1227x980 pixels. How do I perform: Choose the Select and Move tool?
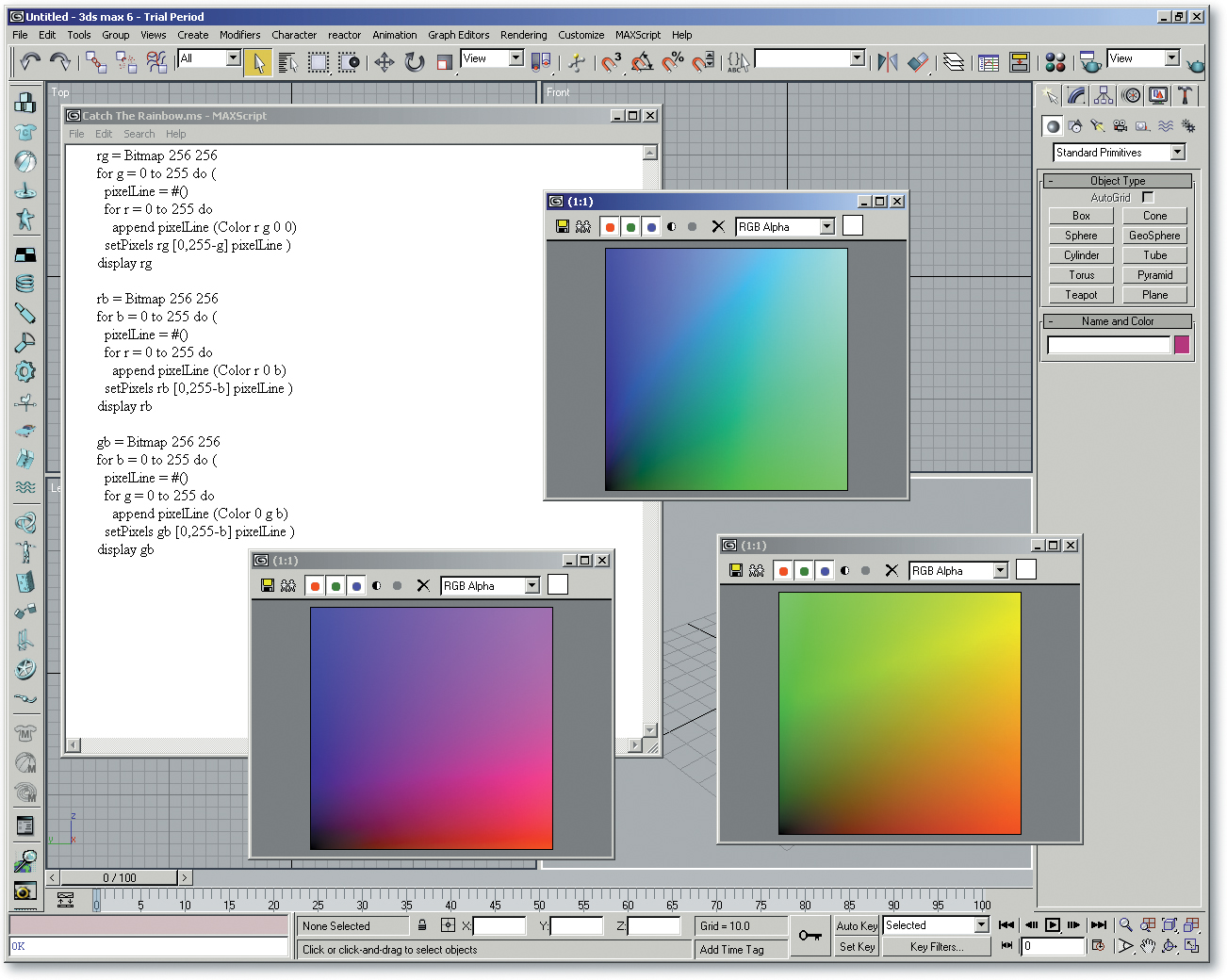pos(384,62)
